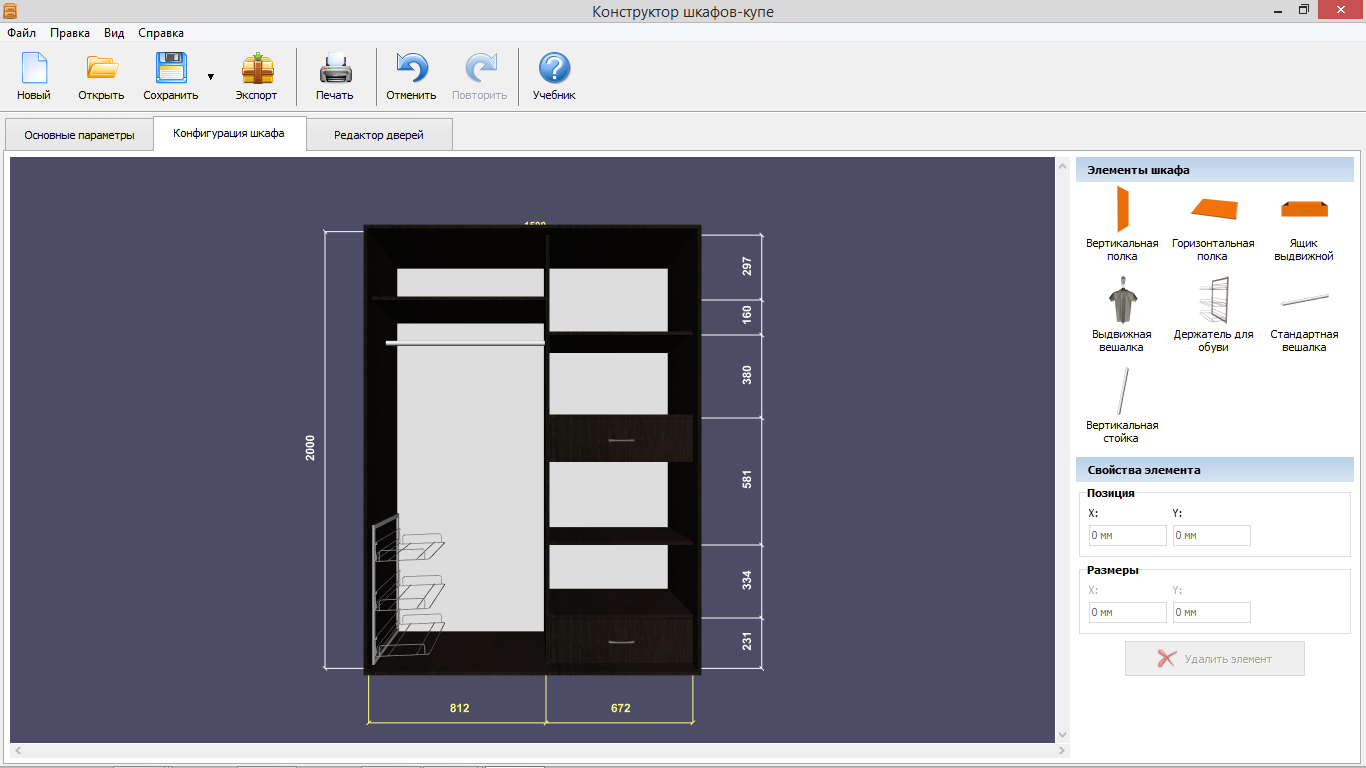Open the Правка menu

coord(70,33)
